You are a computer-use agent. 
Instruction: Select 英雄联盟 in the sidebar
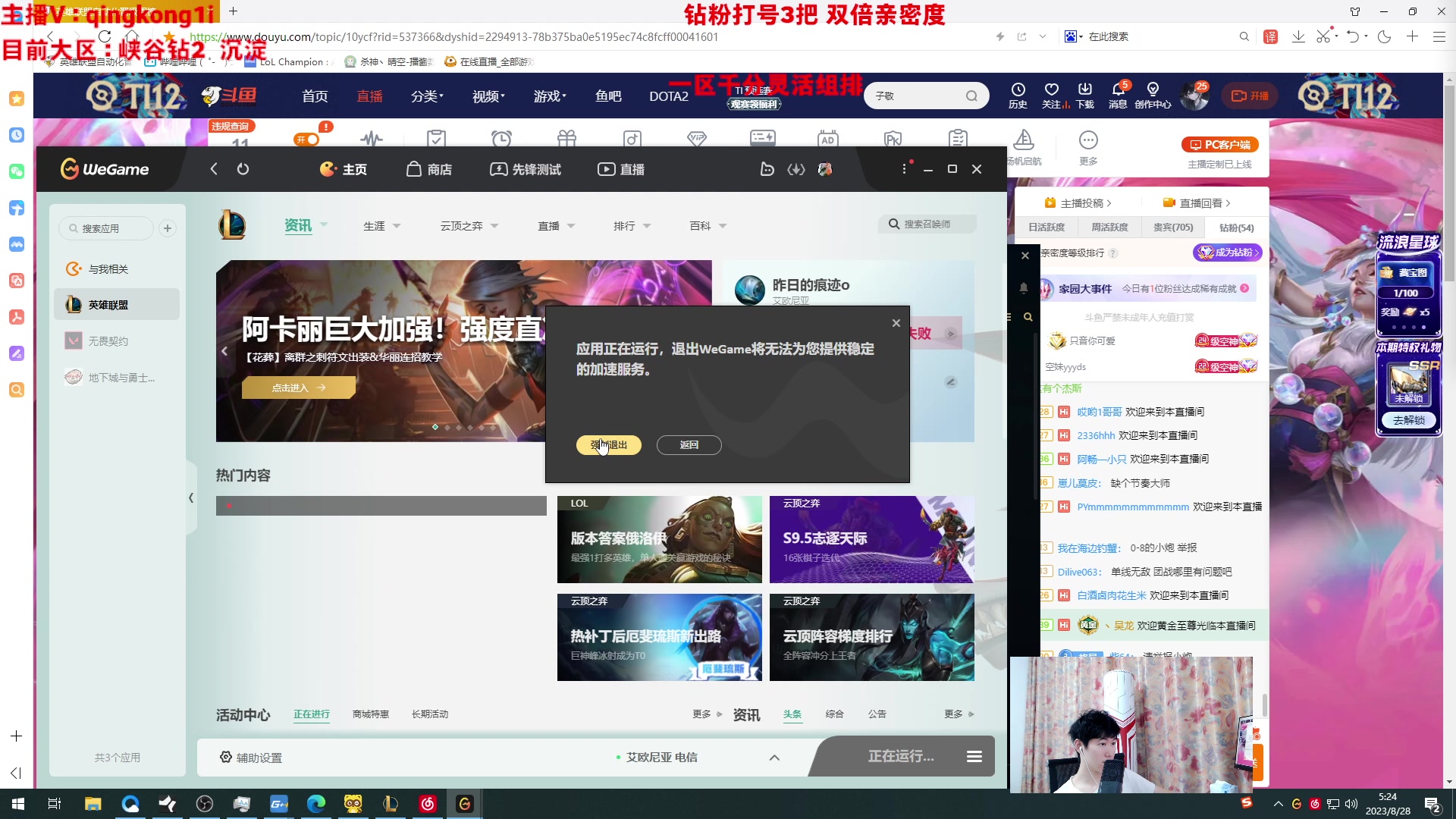117,305
